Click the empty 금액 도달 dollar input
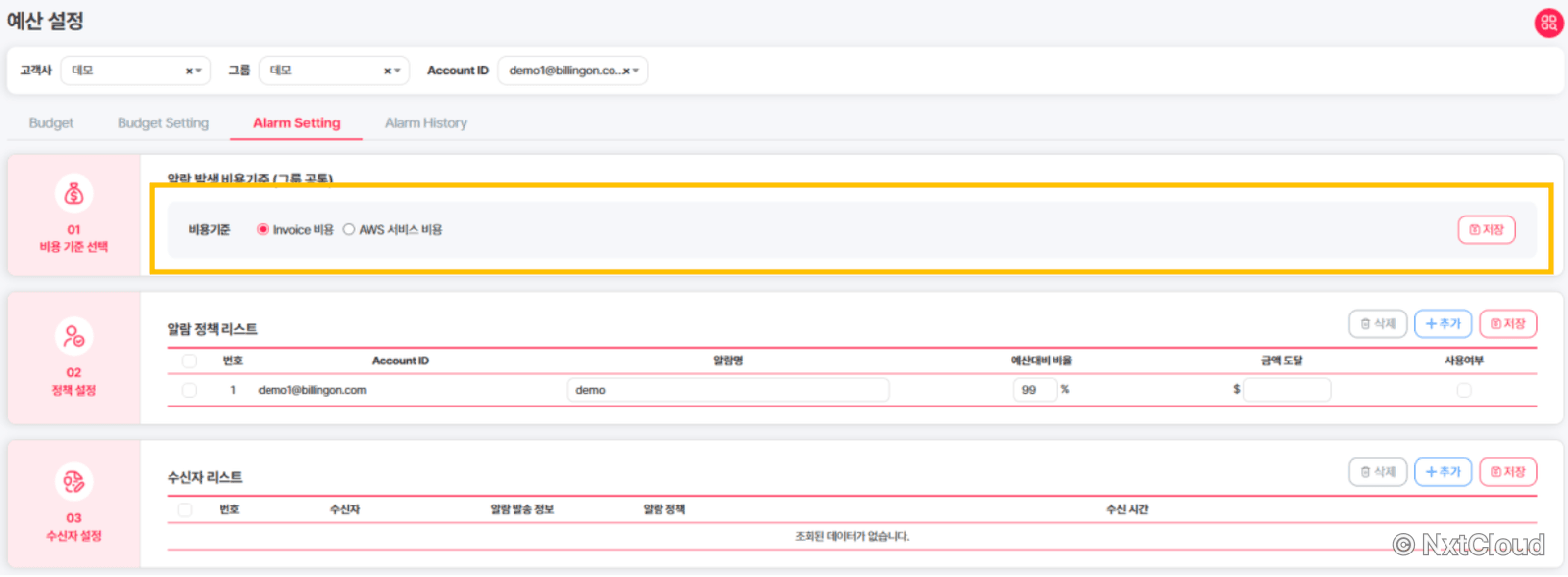The width and height of the screenshot is (1568, 577). (x=1287, y=390)
